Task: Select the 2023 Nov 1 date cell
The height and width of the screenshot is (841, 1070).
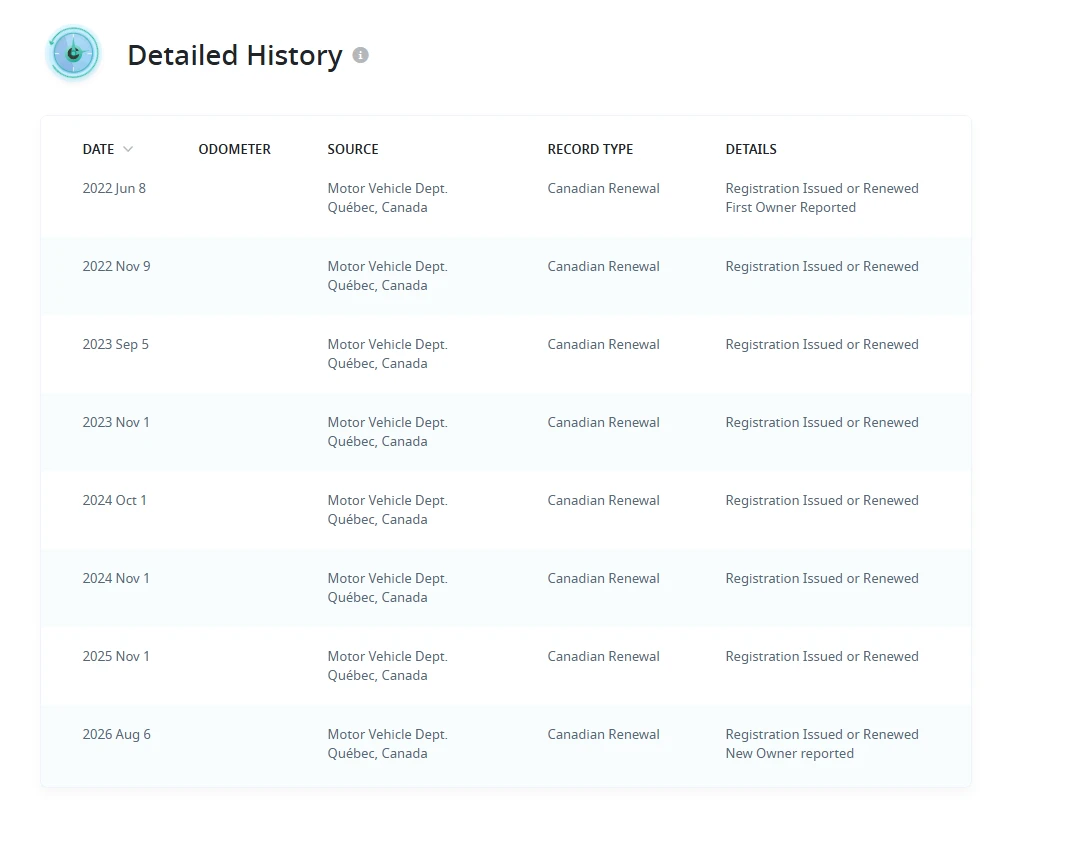Action: pos(115,422)
